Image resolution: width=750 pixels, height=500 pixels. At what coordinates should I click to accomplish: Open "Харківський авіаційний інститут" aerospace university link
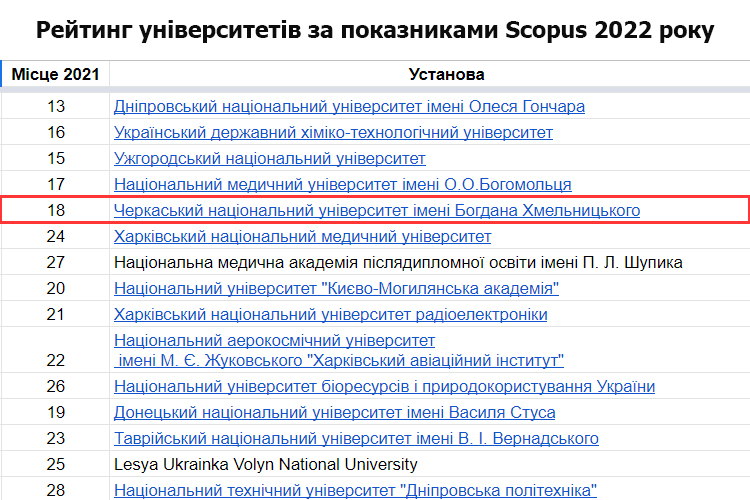tap(339, 360)
